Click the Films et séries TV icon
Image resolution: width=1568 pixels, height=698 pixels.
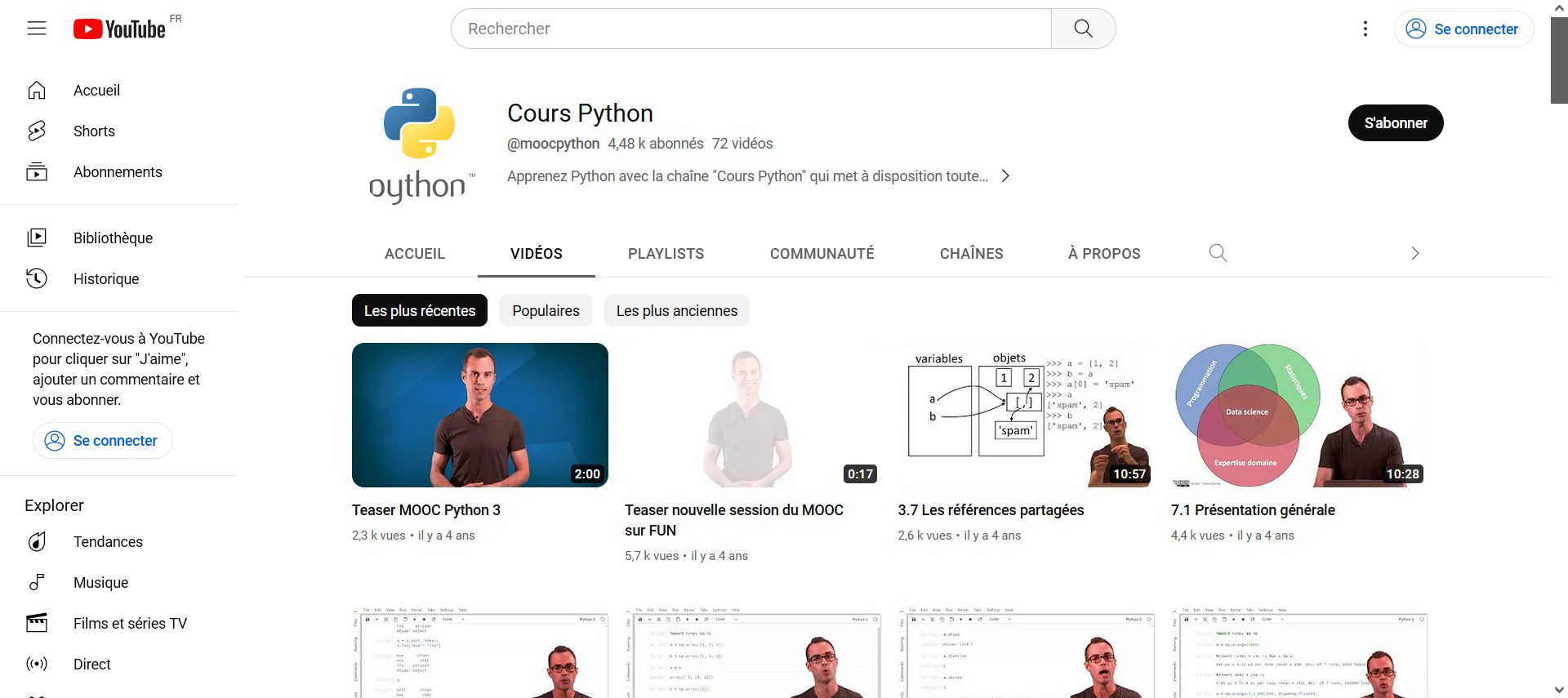(x=37, y=623)
